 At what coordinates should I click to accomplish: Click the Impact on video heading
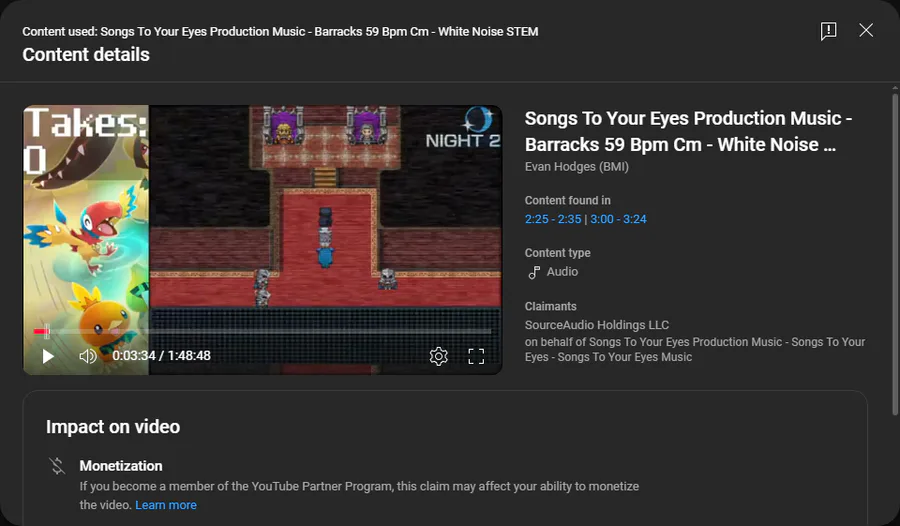tap(113, 427)
